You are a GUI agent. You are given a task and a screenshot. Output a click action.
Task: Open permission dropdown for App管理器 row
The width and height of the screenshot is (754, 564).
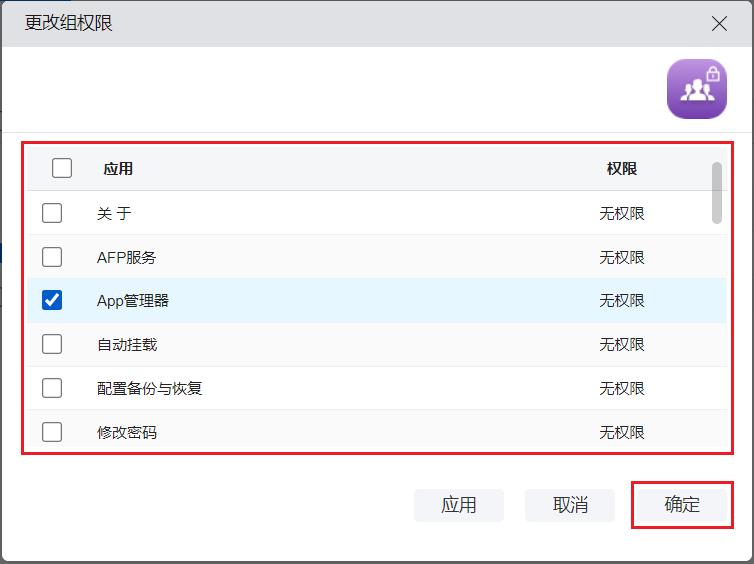(x=621, y=300)
